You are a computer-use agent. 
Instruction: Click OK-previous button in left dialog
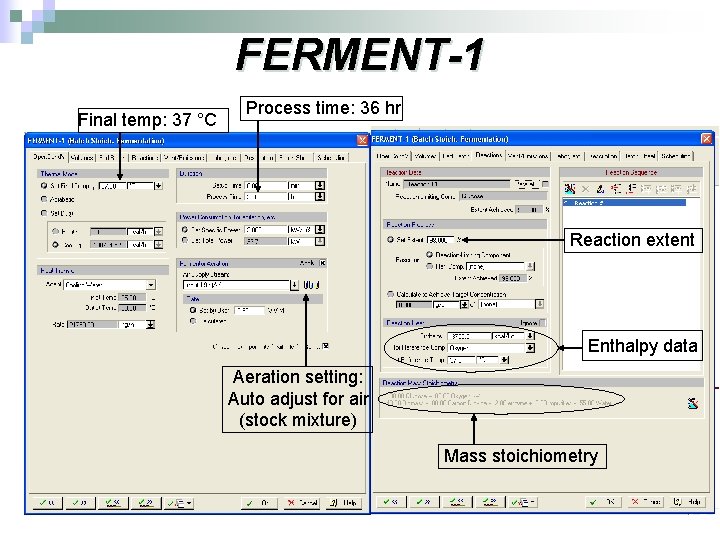[x=47, y=503]
